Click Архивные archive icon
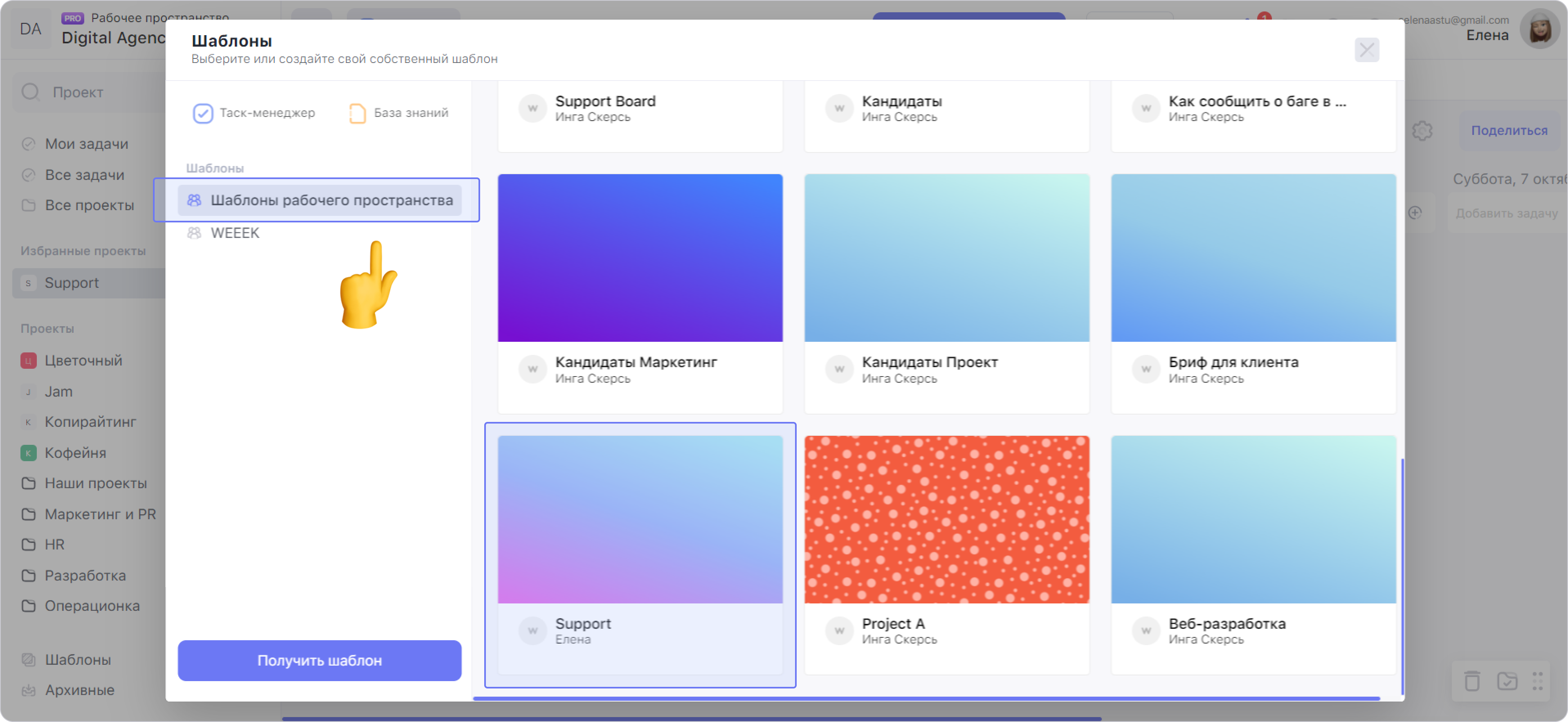Image resolution: width=1568 pixels, height=722 pixels. (28, 691)
